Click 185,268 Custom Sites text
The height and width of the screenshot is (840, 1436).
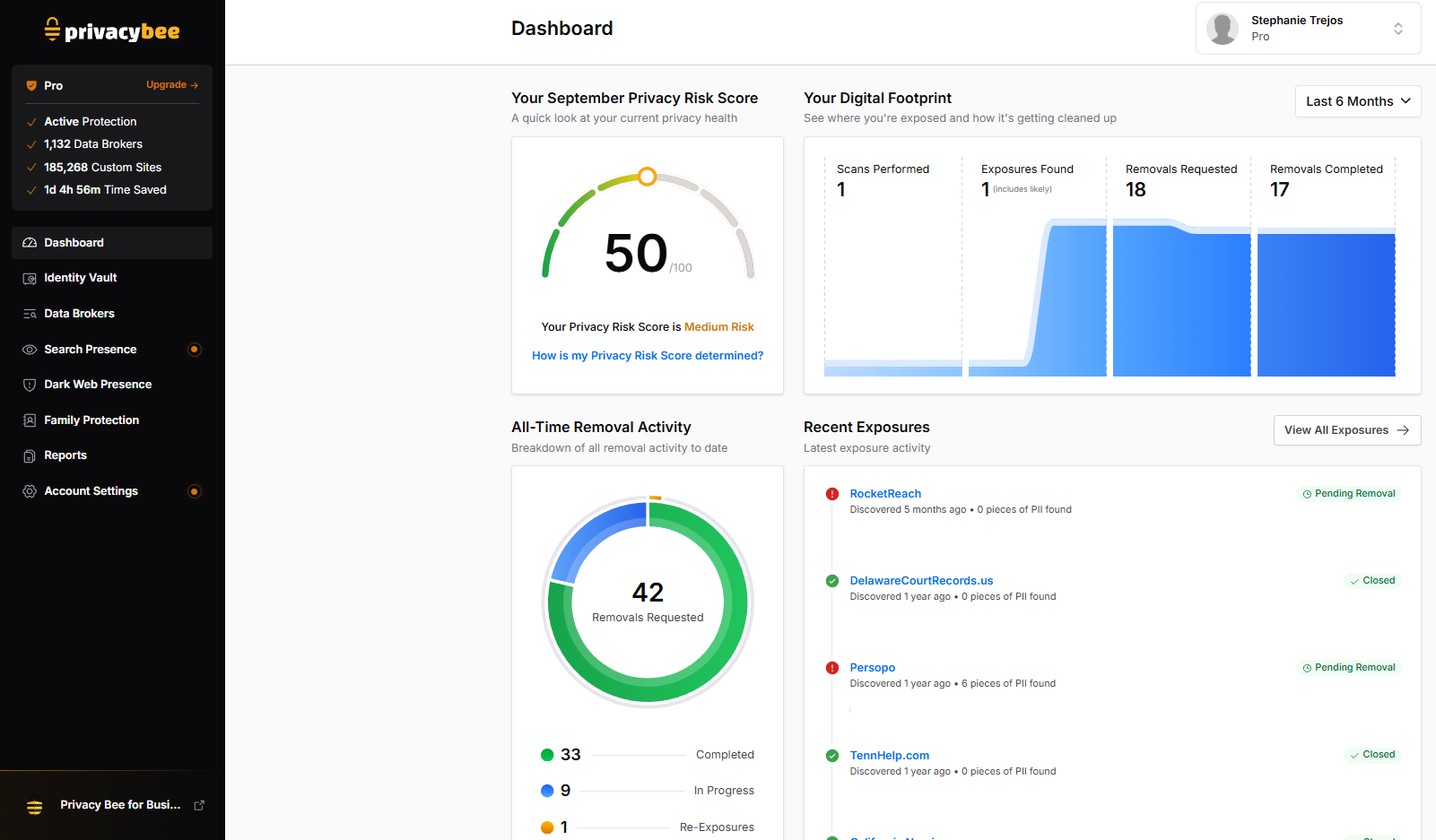(103, 168)
